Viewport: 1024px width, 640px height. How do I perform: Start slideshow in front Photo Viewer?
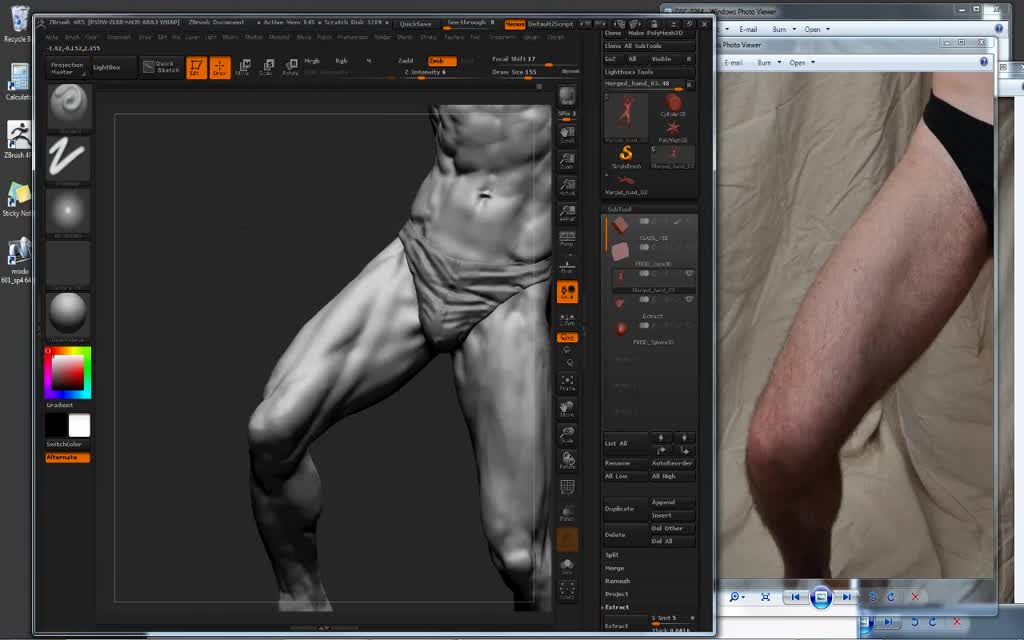pyautogui.click(x=820, y=597)
